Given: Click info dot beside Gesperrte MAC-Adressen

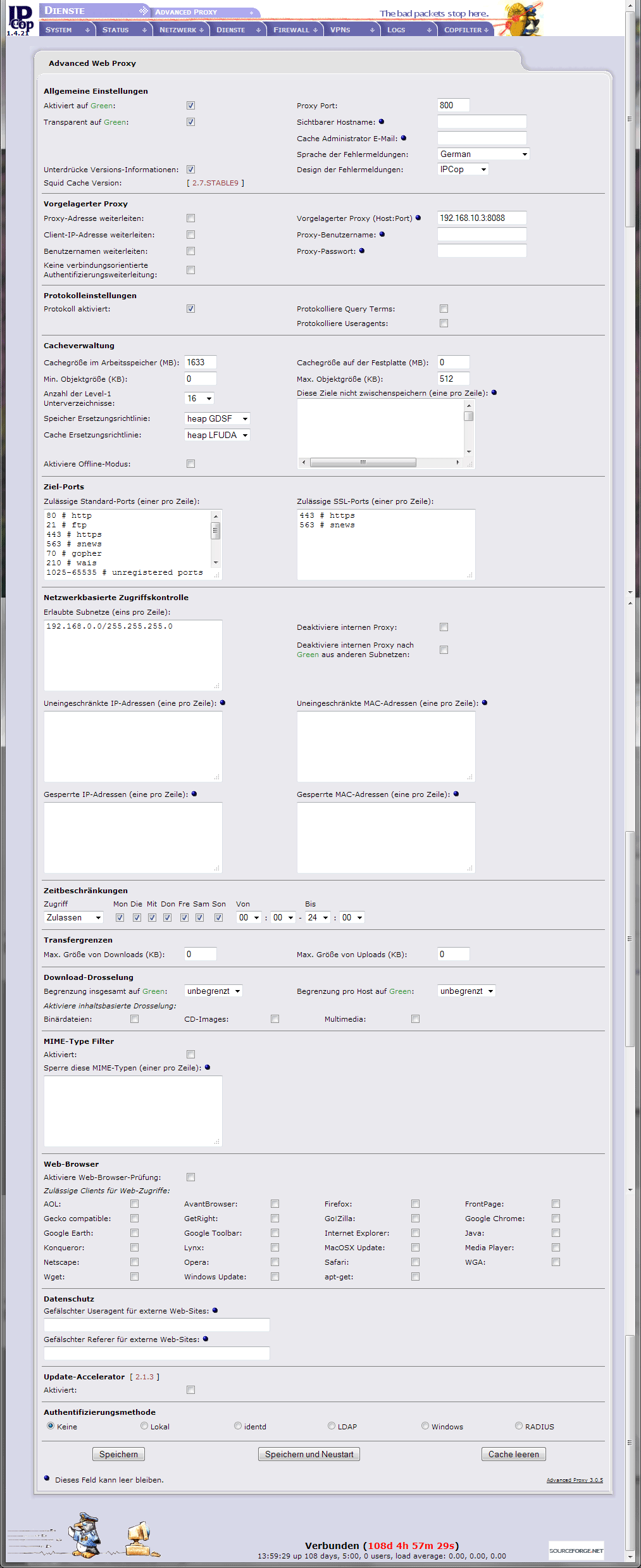Looking at the screenshot, I should pyautogui.click(x=456, y=794).
